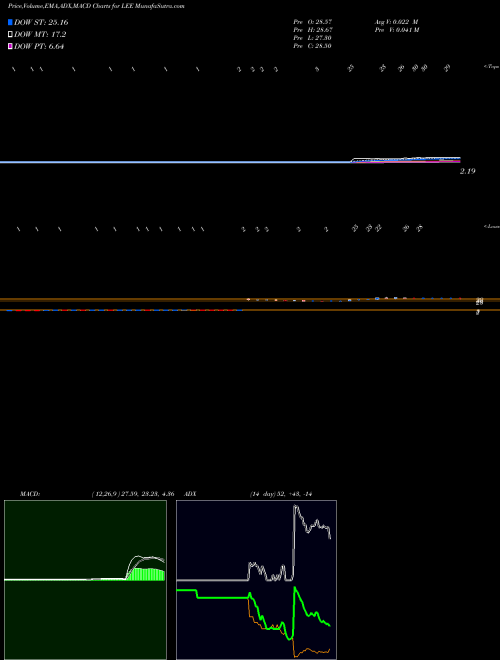The width and height of the screenshot is (500, 660).
Task: Click the magenta DOW PT legend swatch
Action: pos(10,46)
